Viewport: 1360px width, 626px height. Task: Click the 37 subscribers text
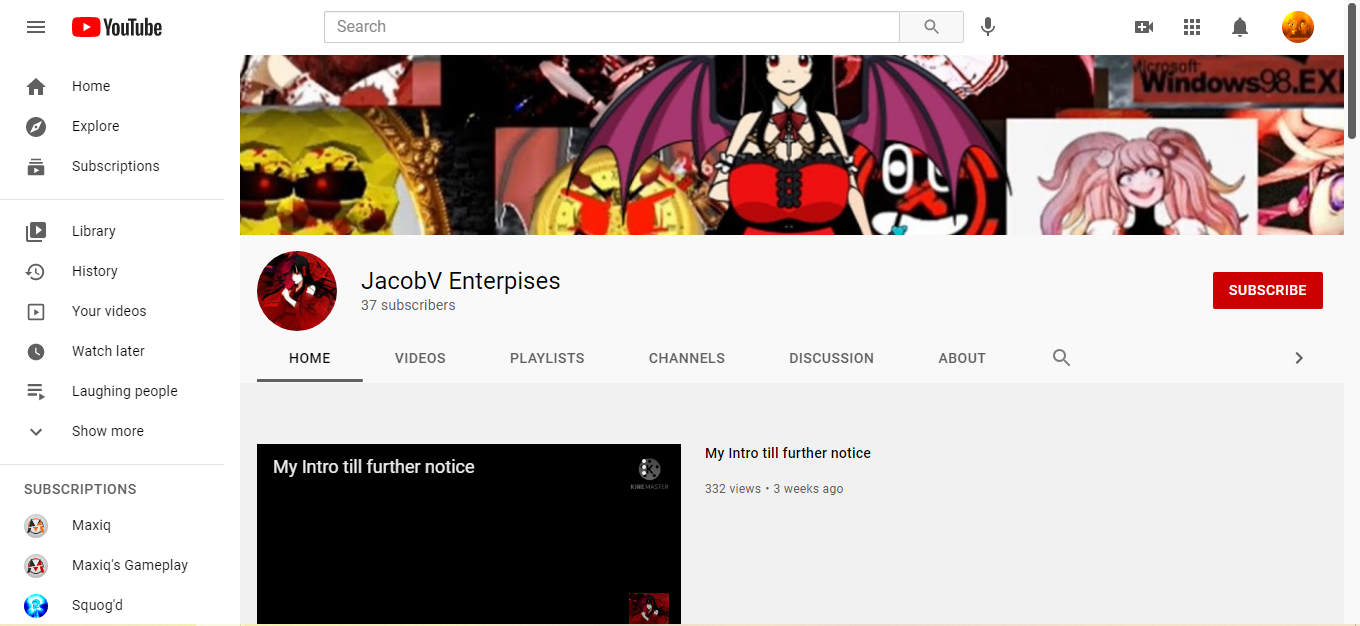tap(408, 305)
